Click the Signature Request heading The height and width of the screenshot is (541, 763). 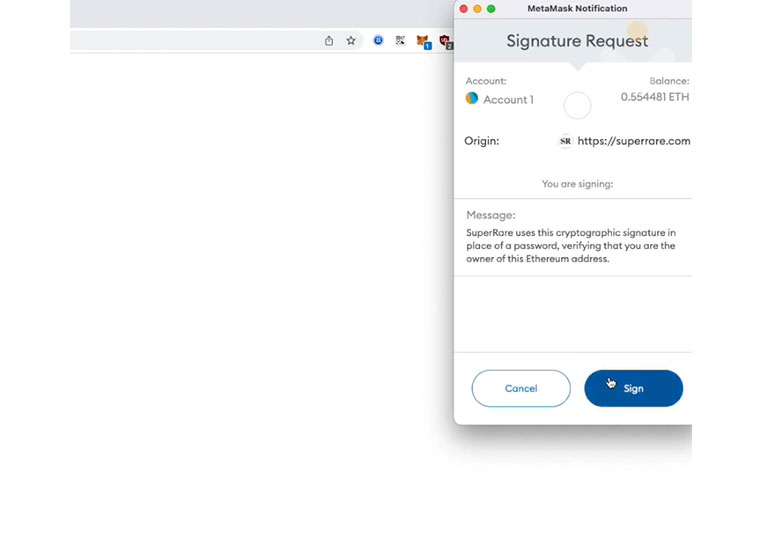point(577,41)
